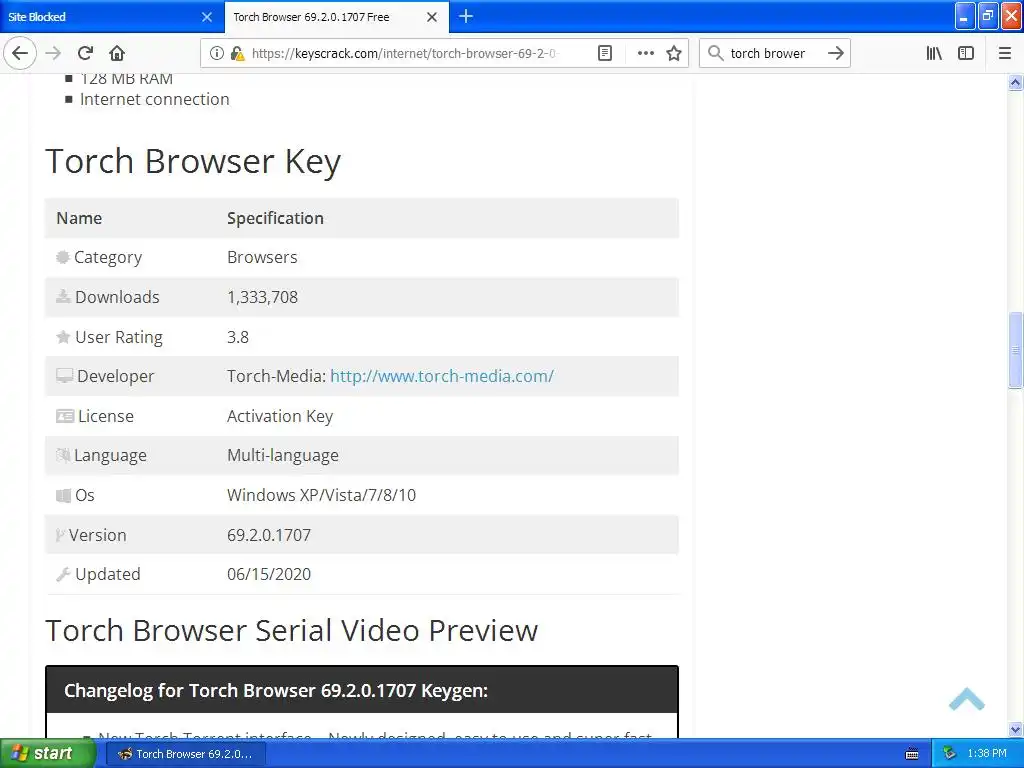
Task: Click the 'Name' column header
Action: pos(79,218)
